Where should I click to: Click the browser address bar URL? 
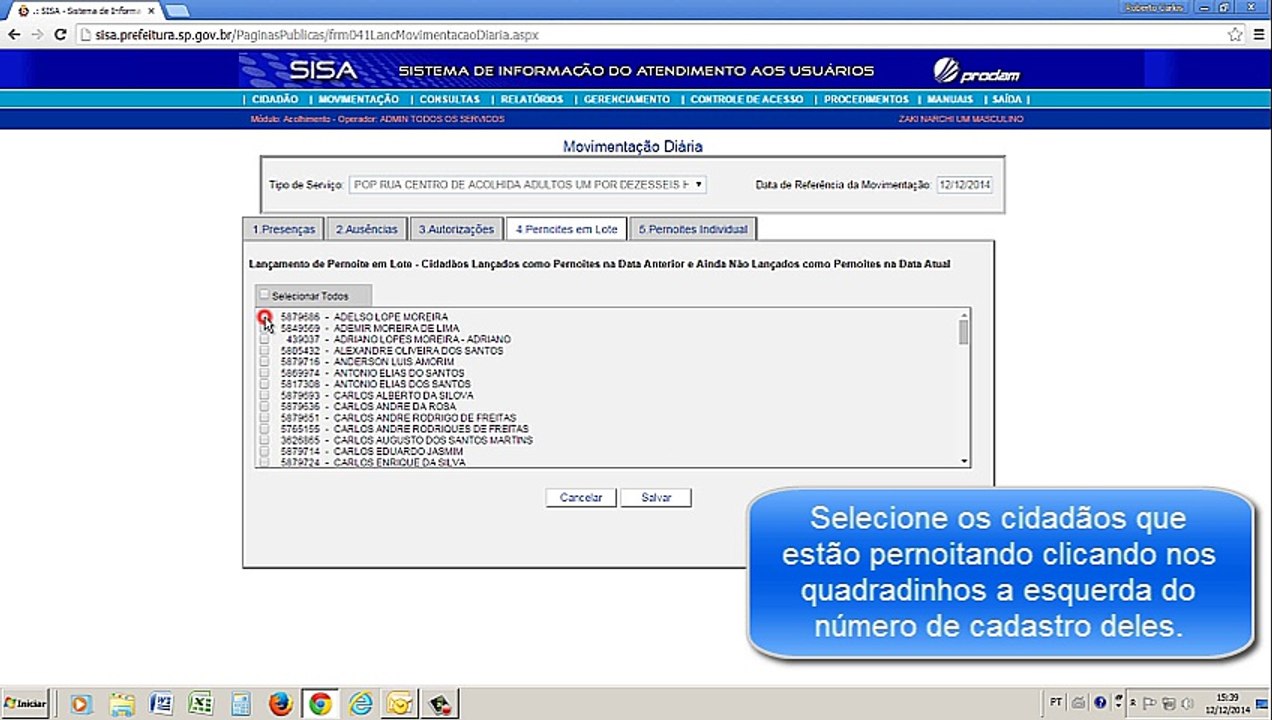pos(317,34)
